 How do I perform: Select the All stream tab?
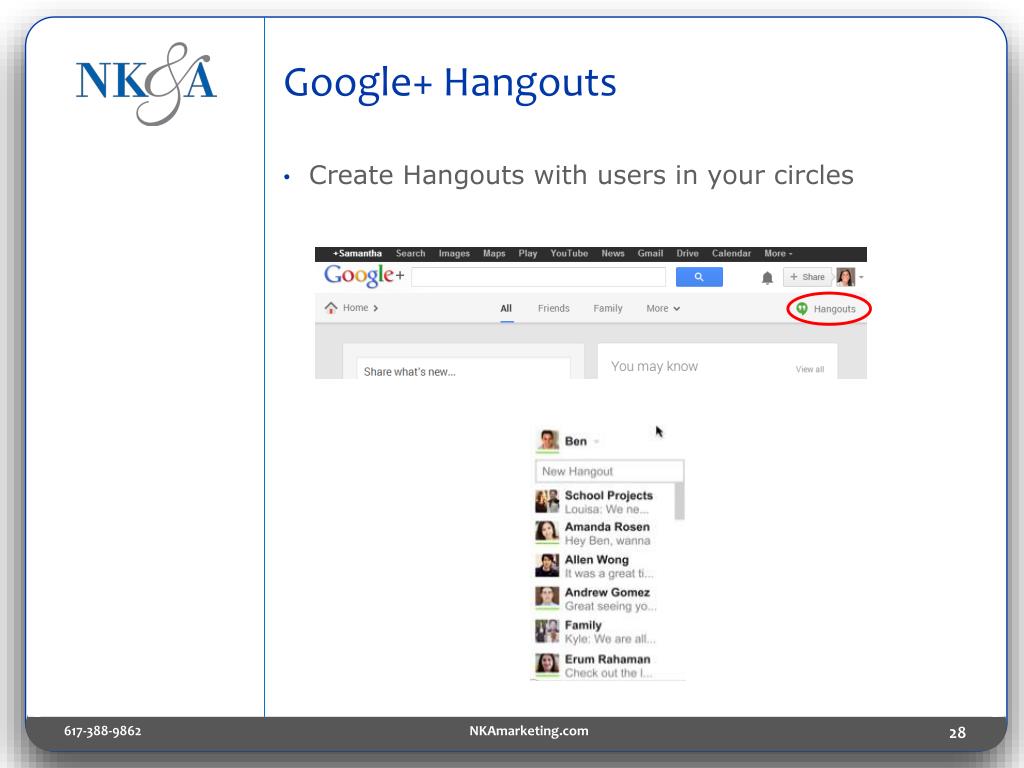coord(506,308)
